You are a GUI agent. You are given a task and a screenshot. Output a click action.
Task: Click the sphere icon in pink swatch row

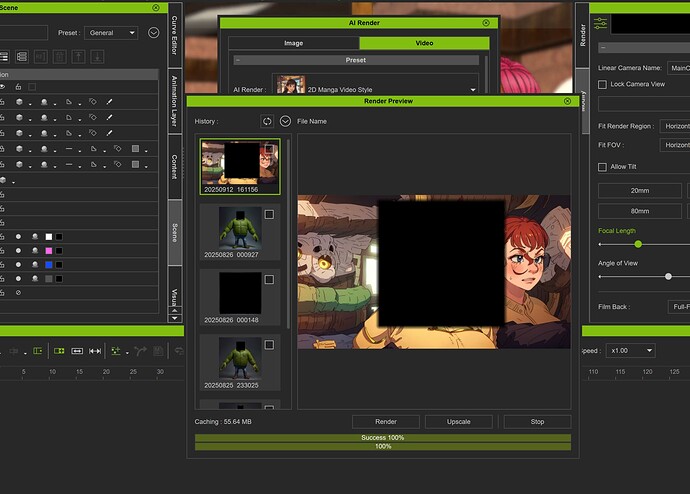point(35,251)
